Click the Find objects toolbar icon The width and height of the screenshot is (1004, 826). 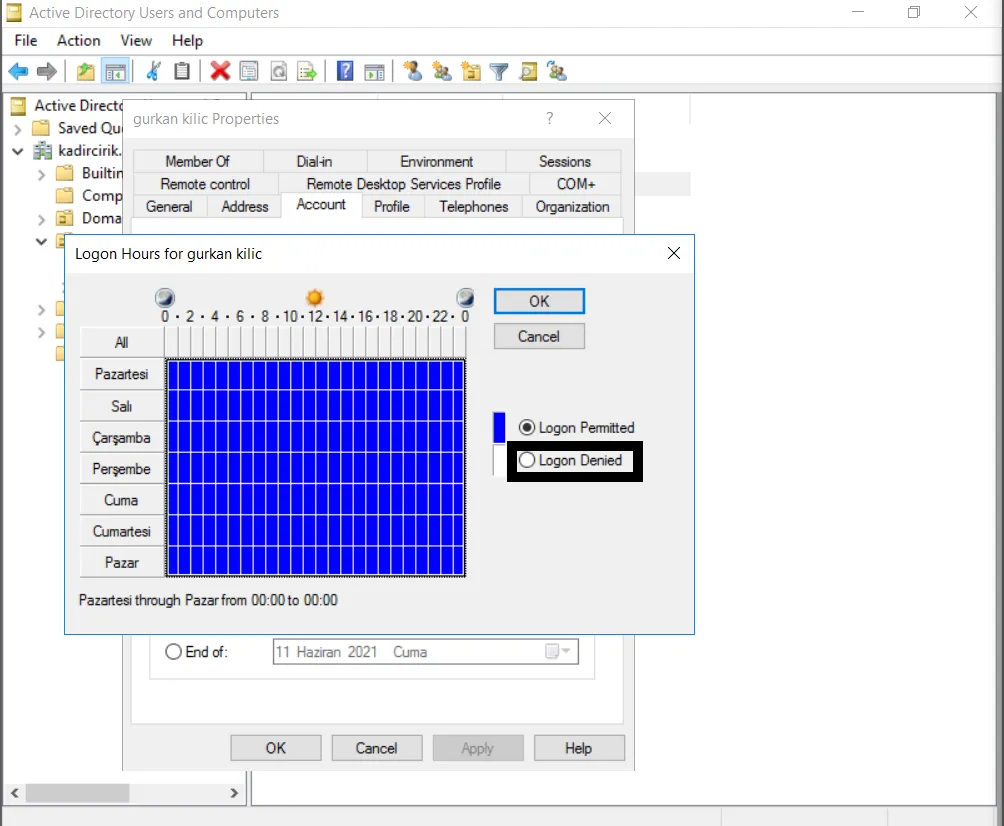click(528, 71)
